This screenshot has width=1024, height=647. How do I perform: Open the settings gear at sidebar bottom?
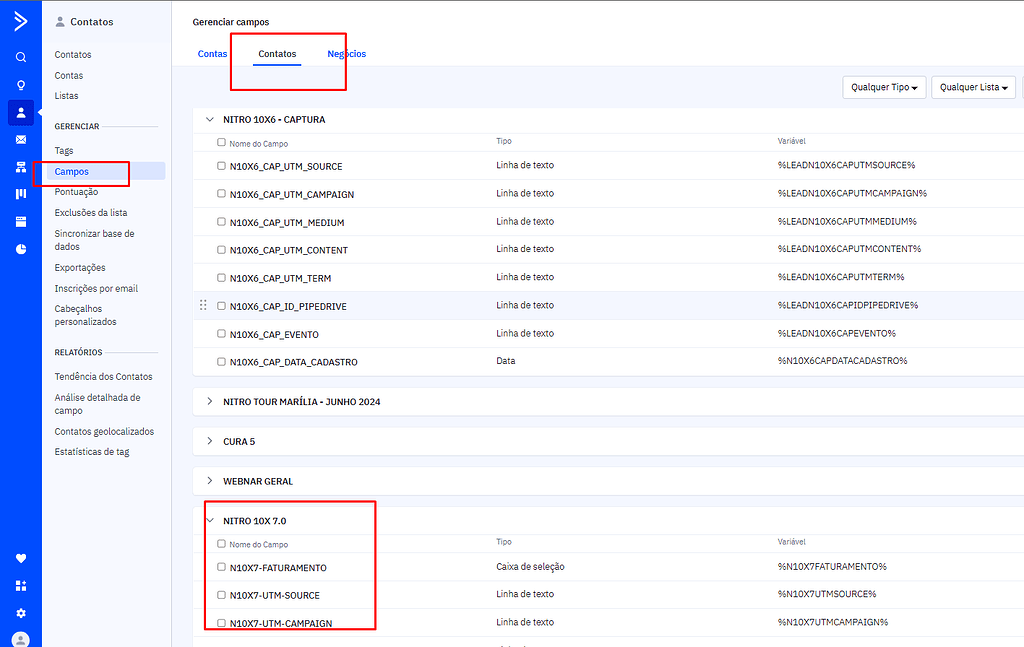20,613
